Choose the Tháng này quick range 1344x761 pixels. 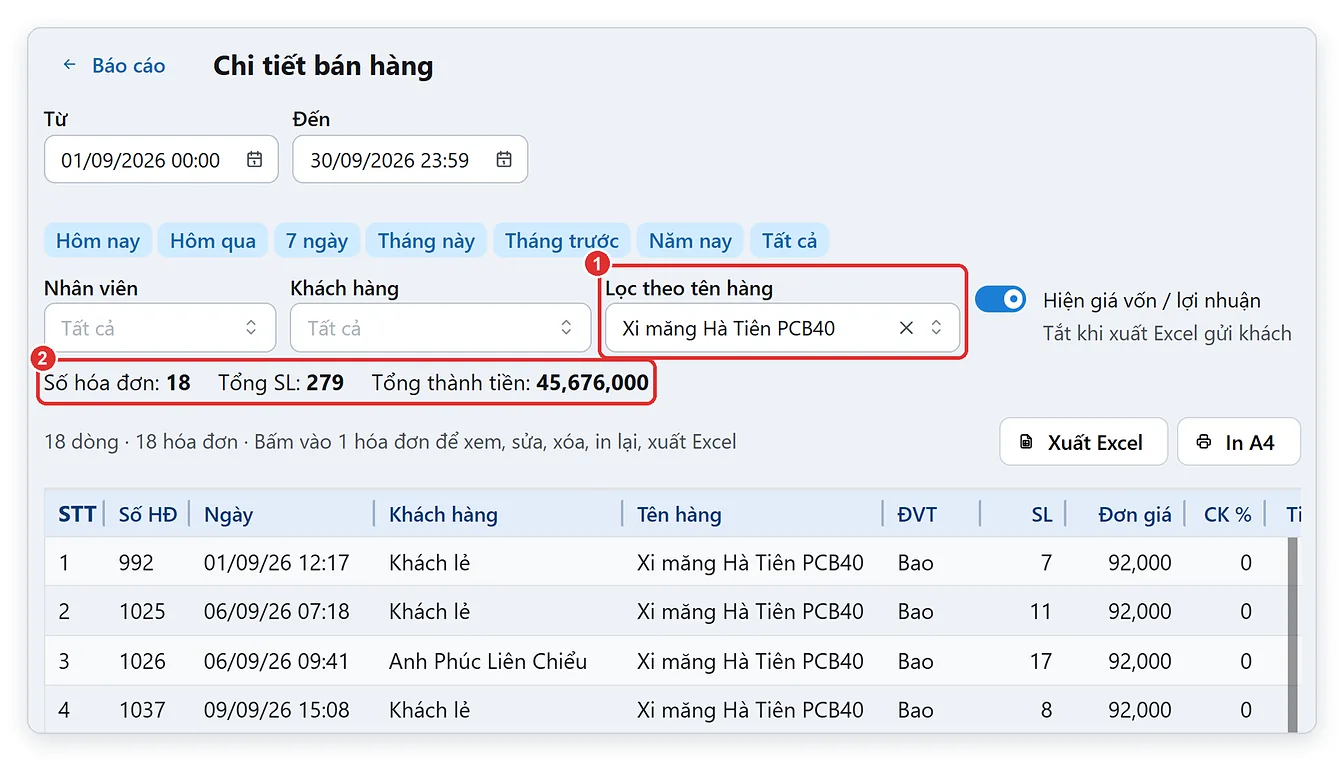[x=426, y=241]
